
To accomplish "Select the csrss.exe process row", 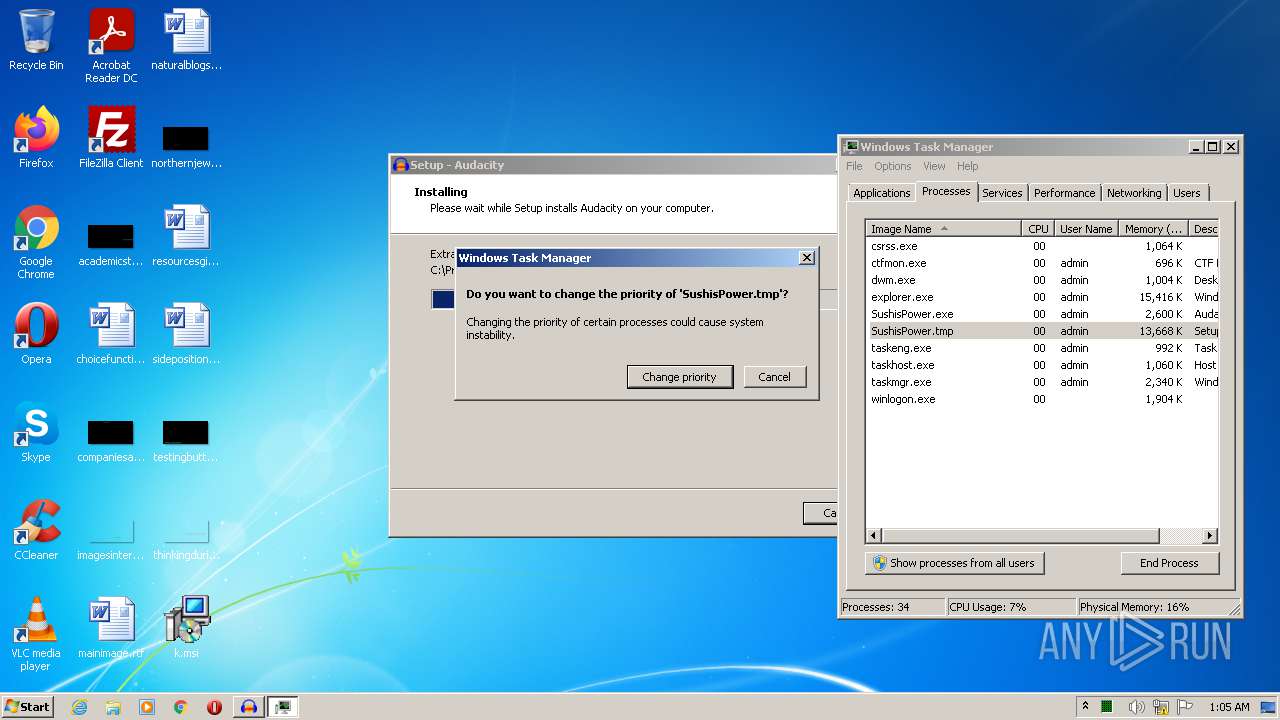I will (1042, 246).
